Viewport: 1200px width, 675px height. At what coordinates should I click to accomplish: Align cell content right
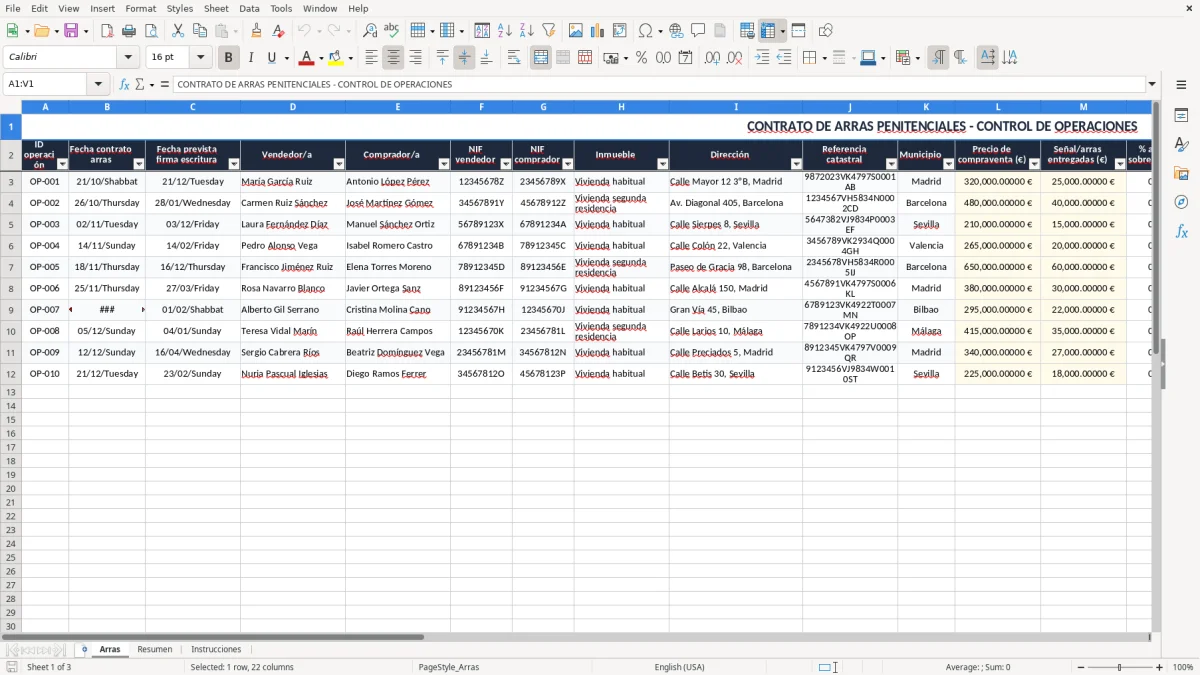(x=415, y=58)
